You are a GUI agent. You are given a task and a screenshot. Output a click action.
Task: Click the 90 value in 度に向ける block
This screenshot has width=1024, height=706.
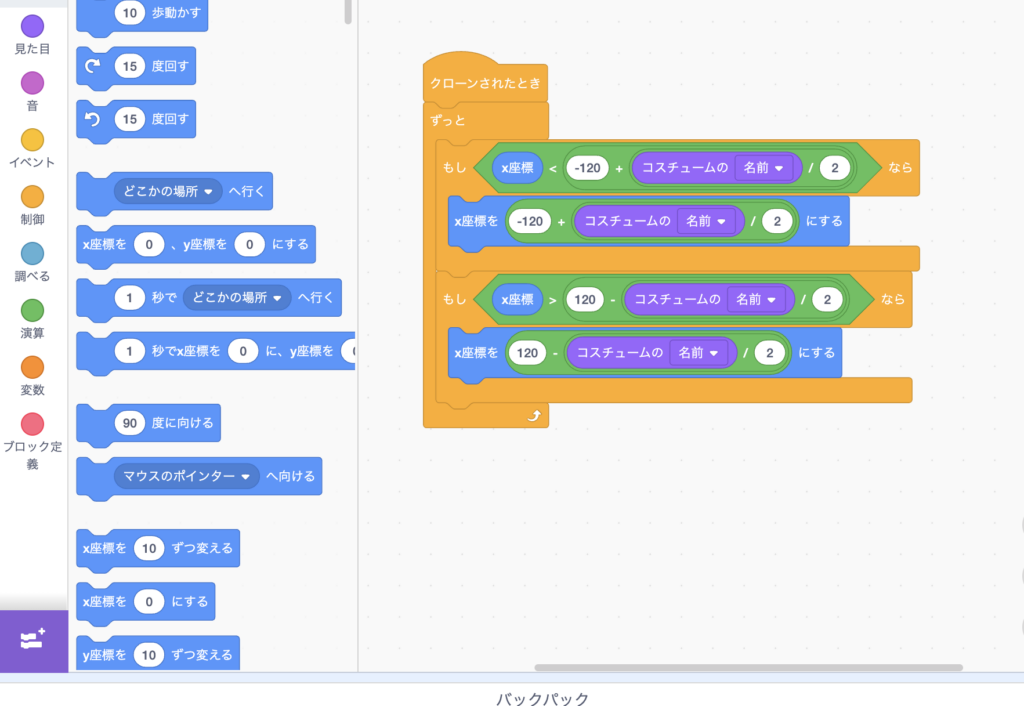point(129,423)
